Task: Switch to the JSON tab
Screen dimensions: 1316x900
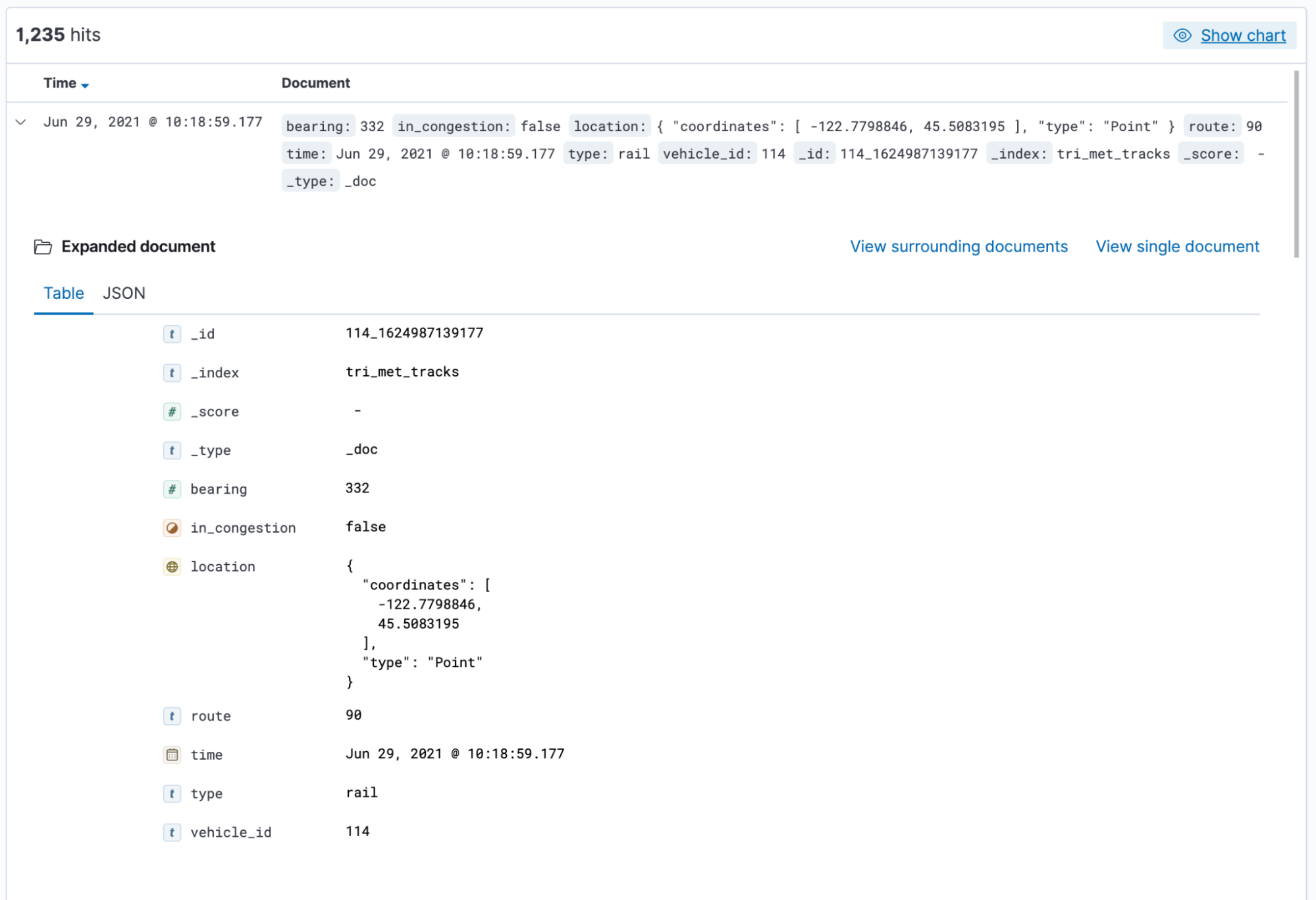Action: pos(124,293)
